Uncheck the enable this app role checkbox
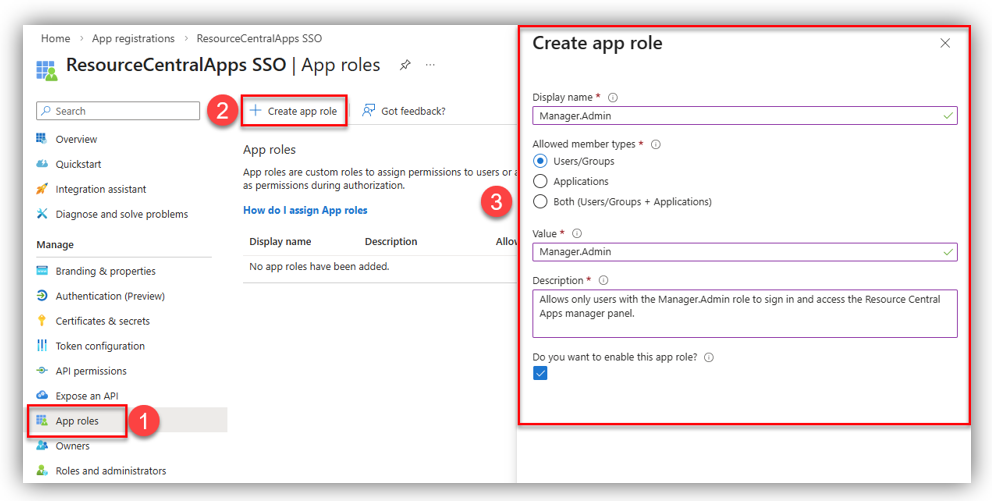The image size is (992, 501). (540, 373)
